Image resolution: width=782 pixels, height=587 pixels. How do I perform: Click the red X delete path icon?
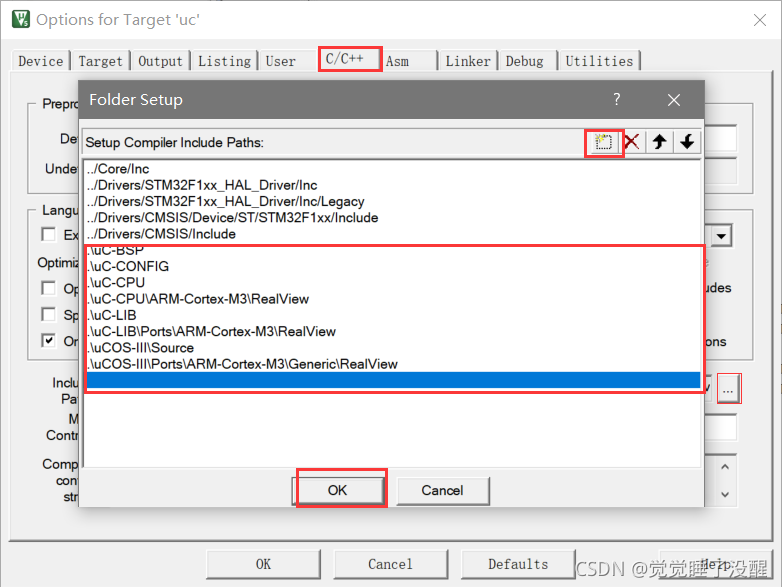coord(632,142)
